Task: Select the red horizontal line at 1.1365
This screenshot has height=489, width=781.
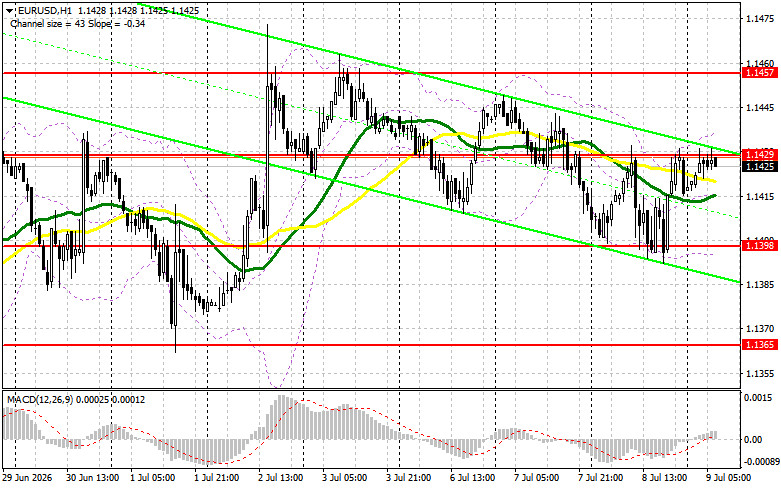Action: click(372, 345)
